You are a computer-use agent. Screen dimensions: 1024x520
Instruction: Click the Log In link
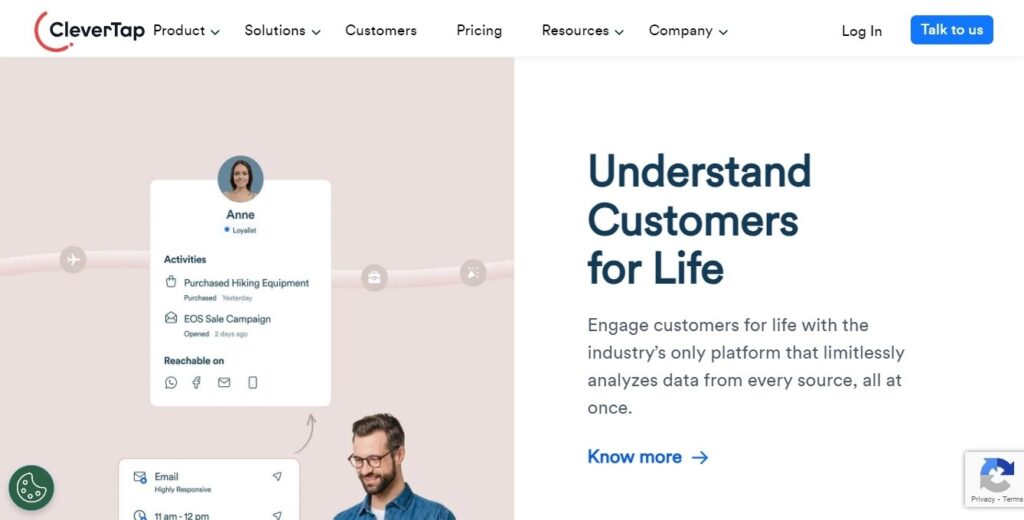point(861,31)
